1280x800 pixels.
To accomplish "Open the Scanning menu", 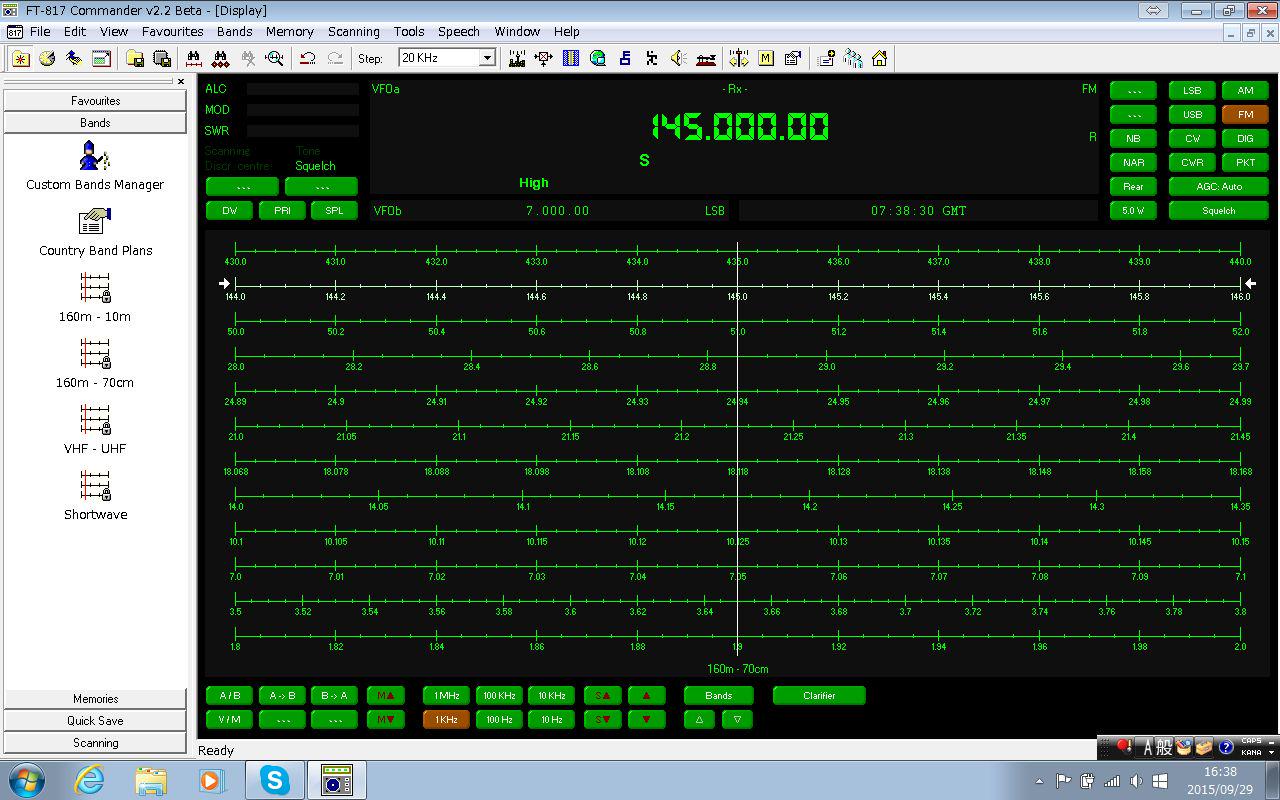I will (x=353, y=31).
